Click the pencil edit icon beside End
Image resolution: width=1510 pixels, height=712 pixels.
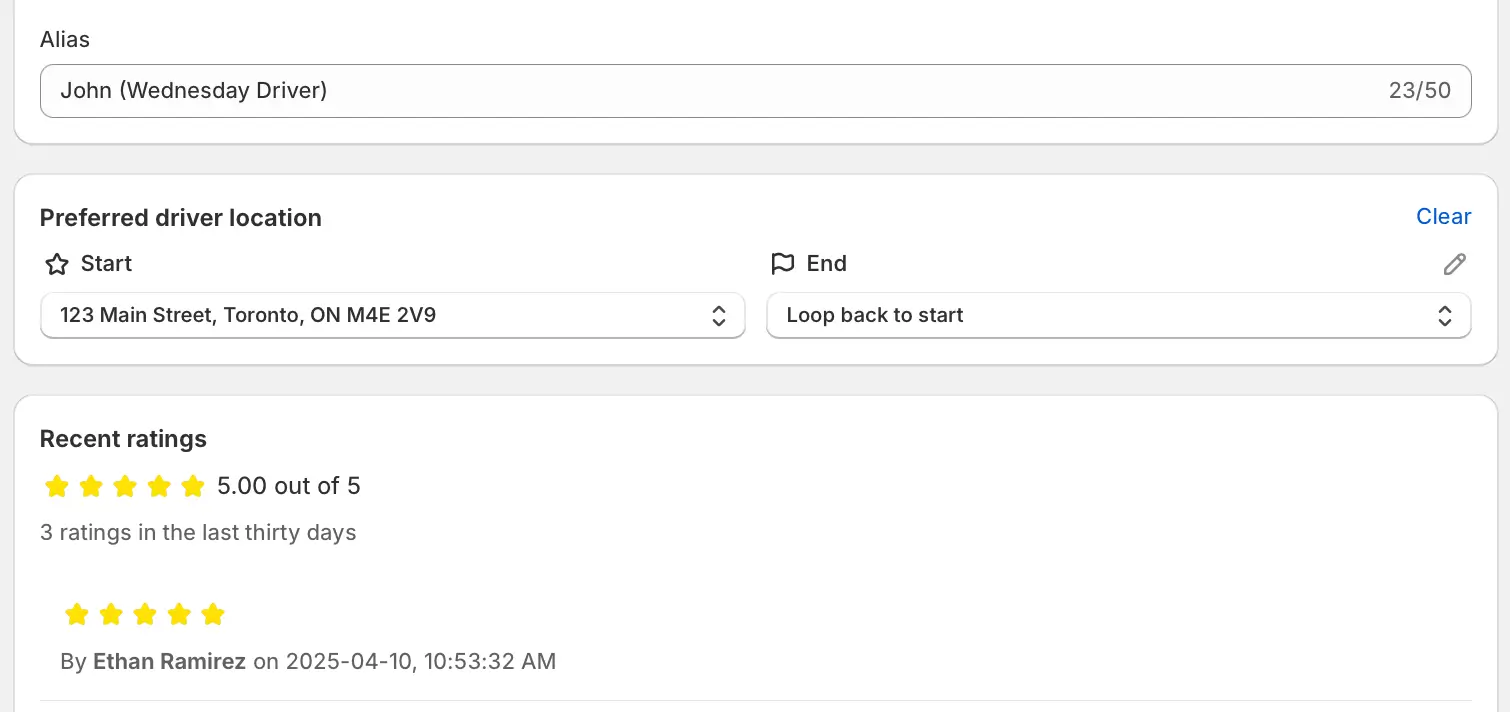(x=1454, y=264)
